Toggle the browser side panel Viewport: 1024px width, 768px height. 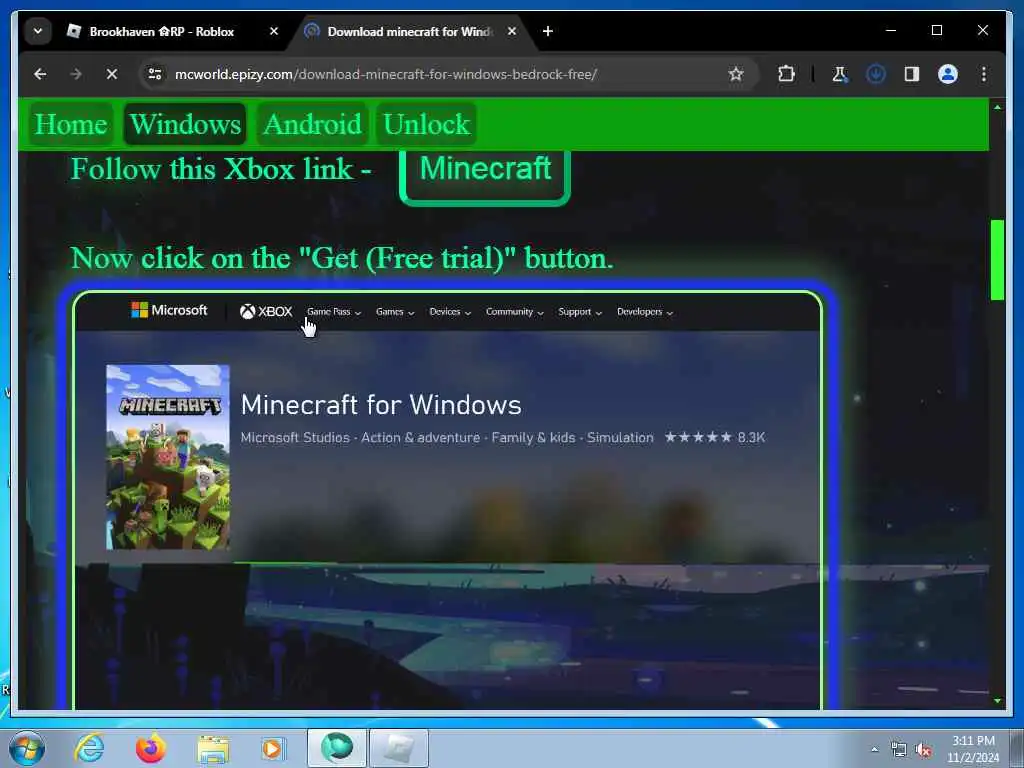pos(912,74)
